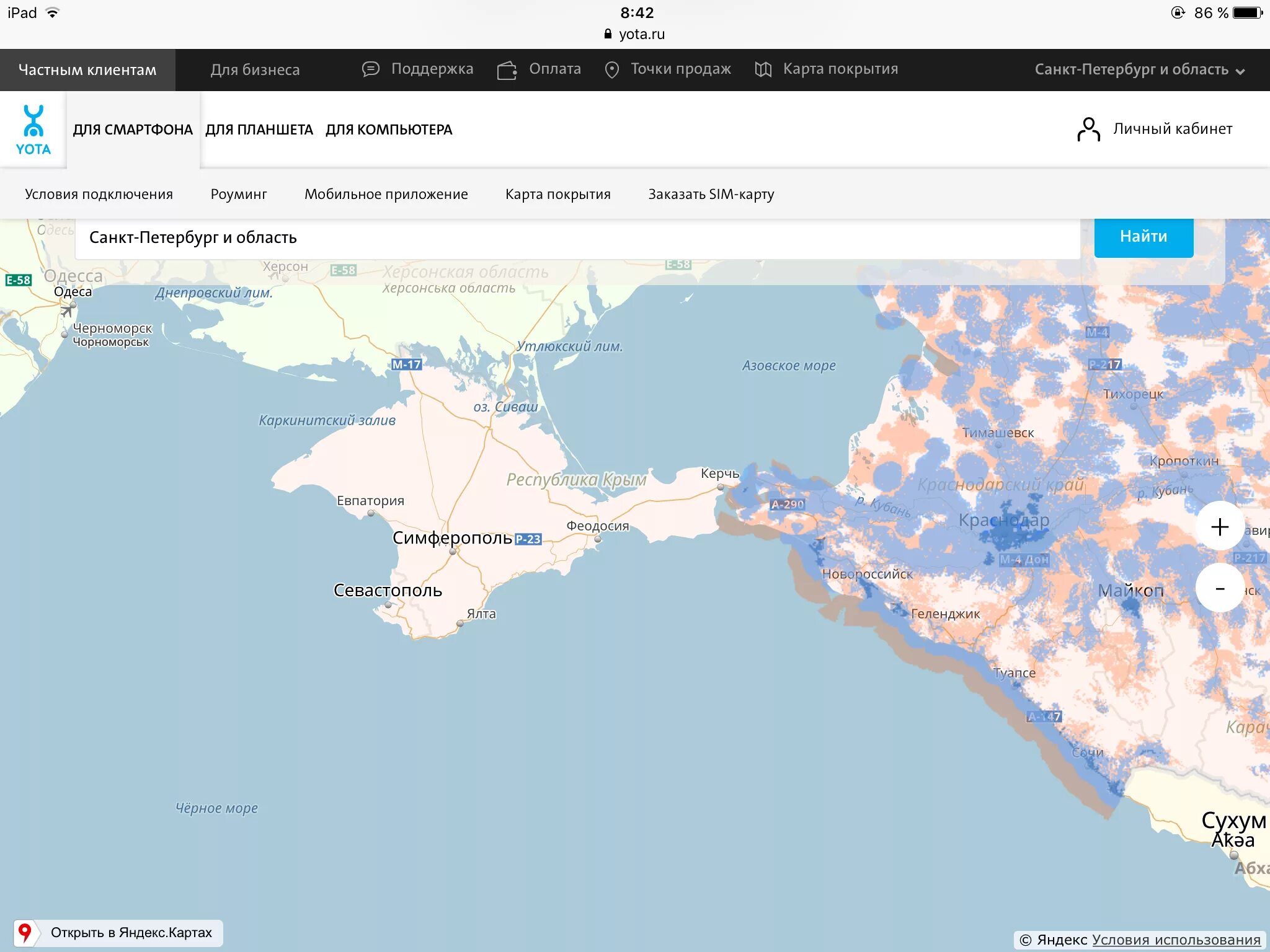This screenshot has width=1270, height=952.
Task: Click the Ялта city label
Action: point(481,614)
